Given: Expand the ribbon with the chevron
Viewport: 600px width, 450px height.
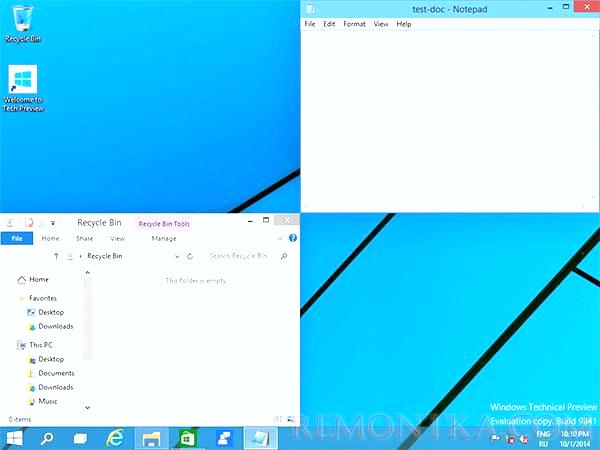Looking at the screenshot, I should coord(280,238).
